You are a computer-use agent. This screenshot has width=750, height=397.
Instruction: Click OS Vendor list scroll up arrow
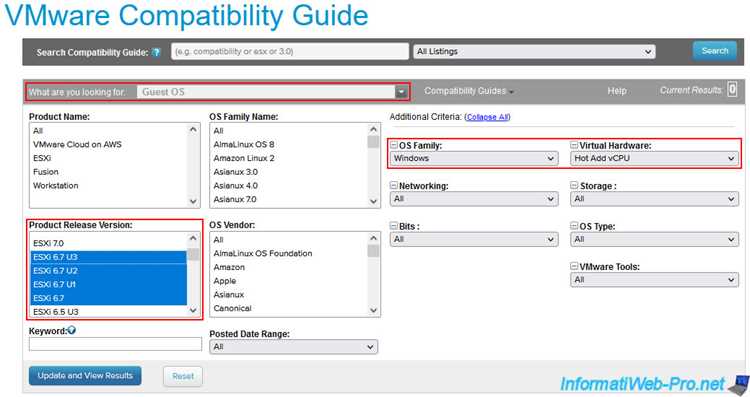[x=374, y=238]
